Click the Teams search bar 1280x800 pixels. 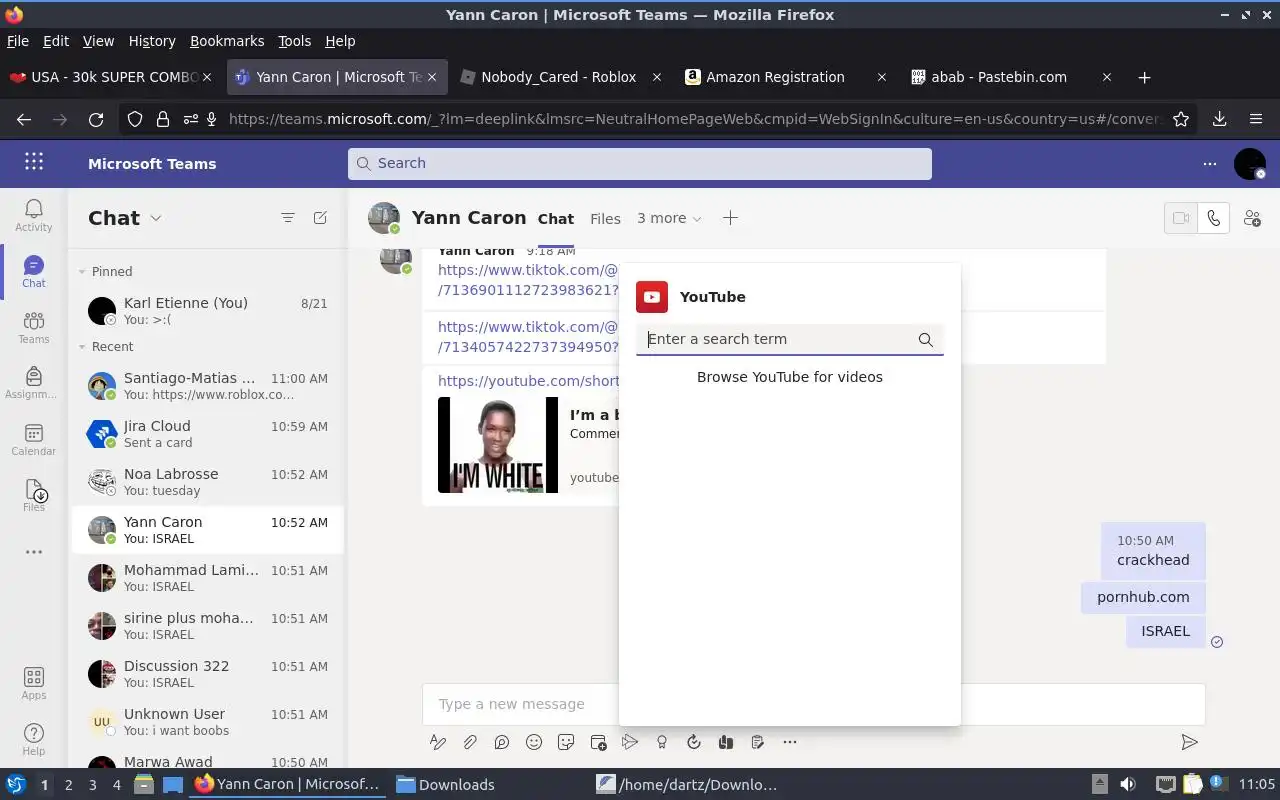tap(640, 164)
